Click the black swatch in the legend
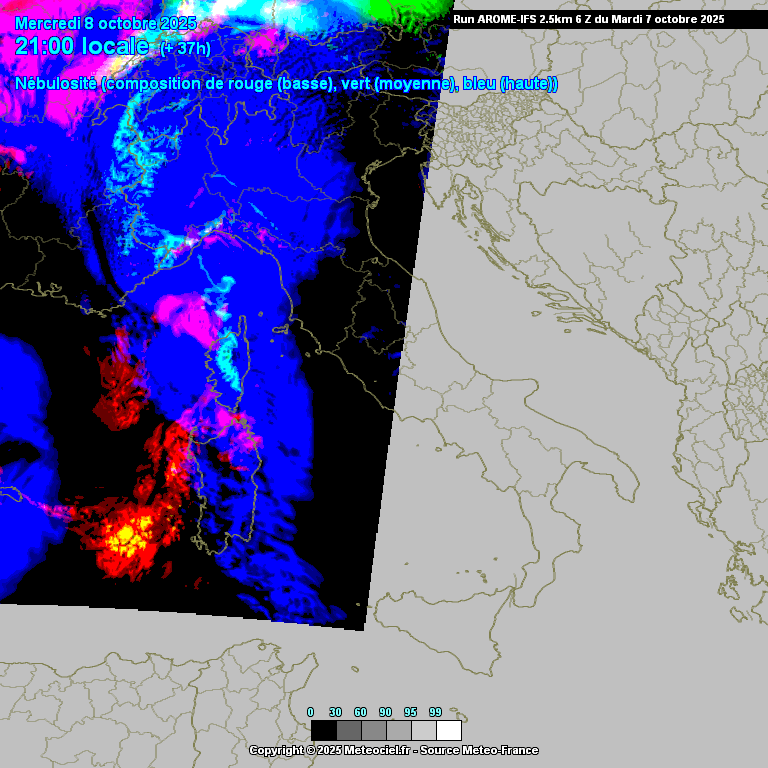Screen dimensions: 768x768 [x=323, y=730]
